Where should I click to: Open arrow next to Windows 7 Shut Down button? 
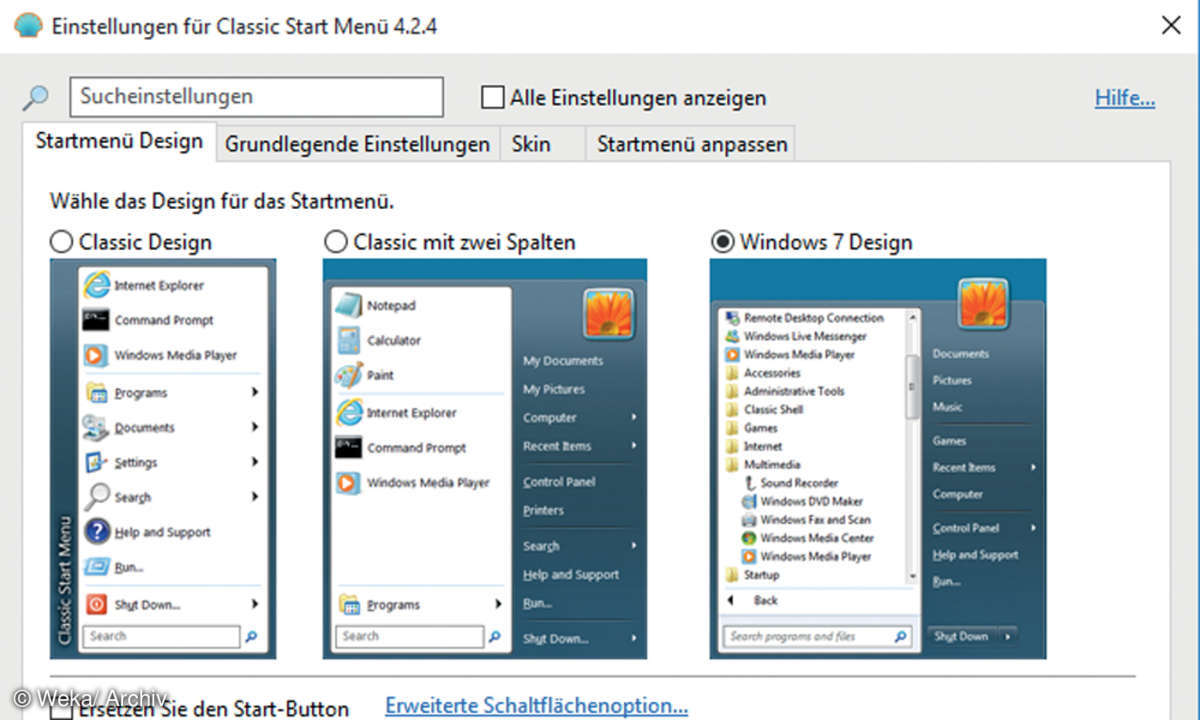(1008, 635)
